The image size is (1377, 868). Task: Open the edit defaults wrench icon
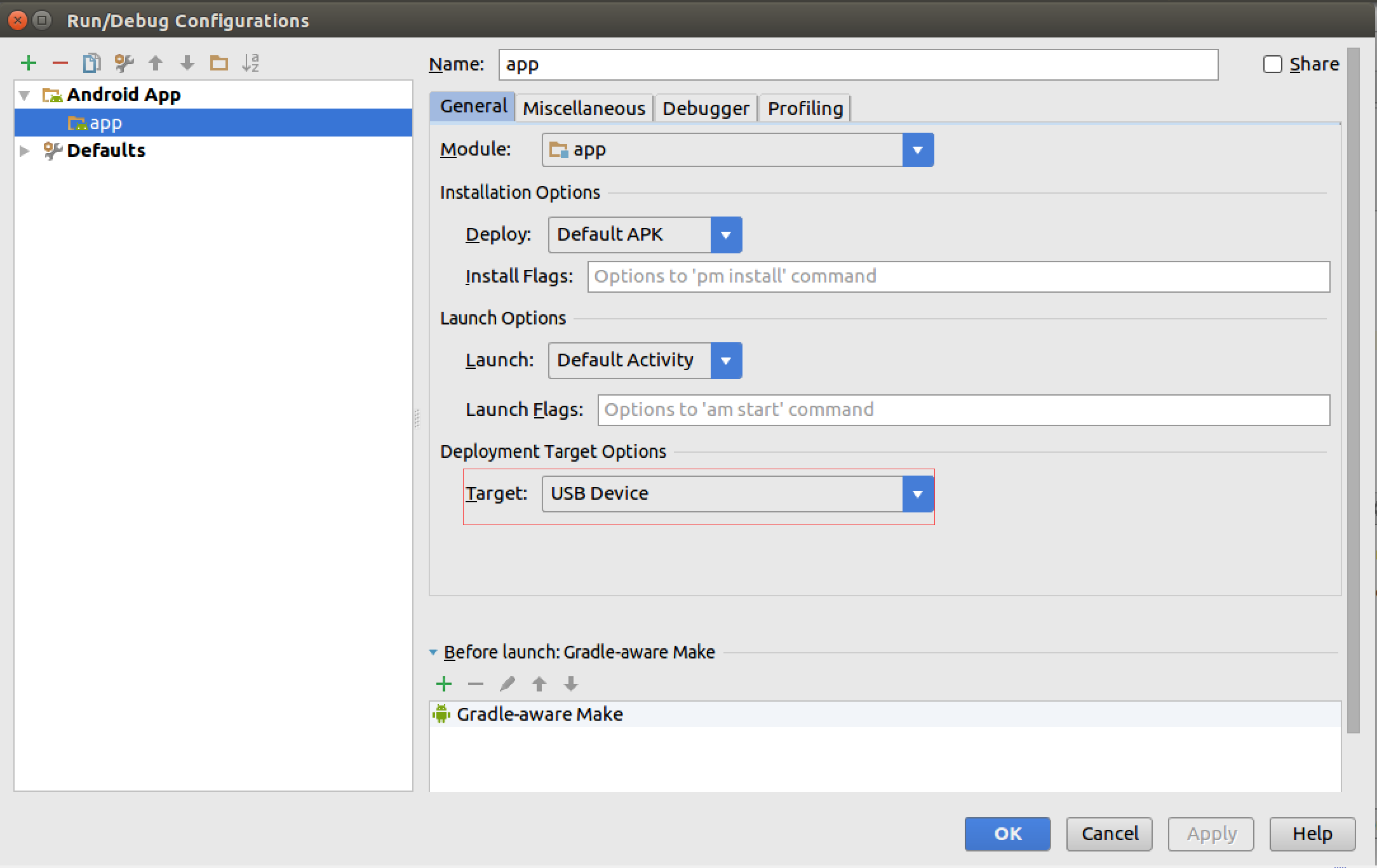click(x=124, y=63)
